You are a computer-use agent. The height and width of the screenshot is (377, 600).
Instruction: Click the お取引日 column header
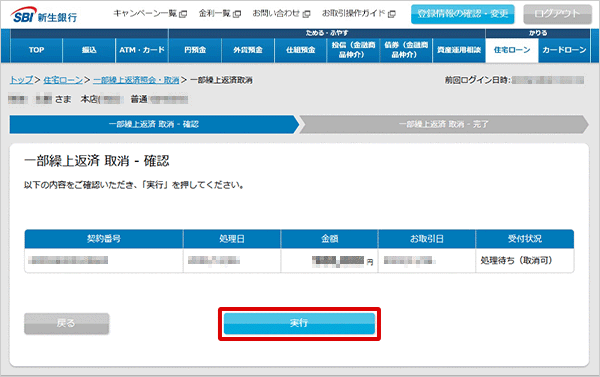pos(427,239)
